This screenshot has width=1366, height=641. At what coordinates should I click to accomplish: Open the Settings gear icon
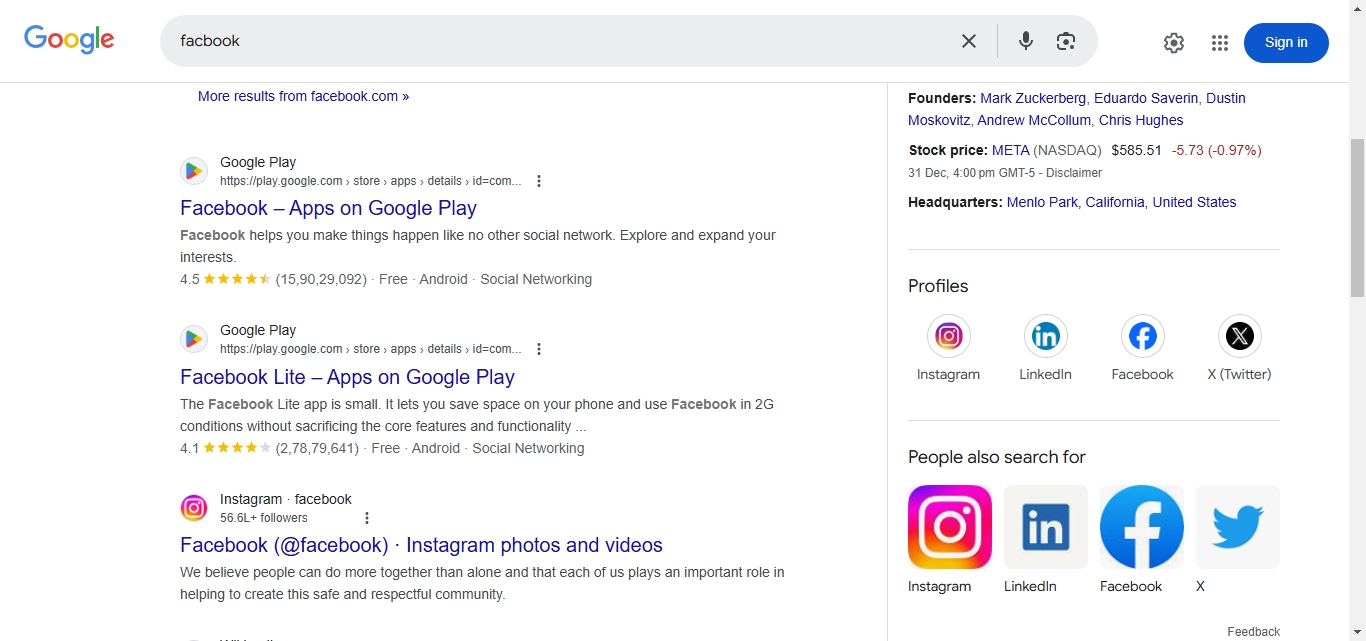pos(1174,43)
